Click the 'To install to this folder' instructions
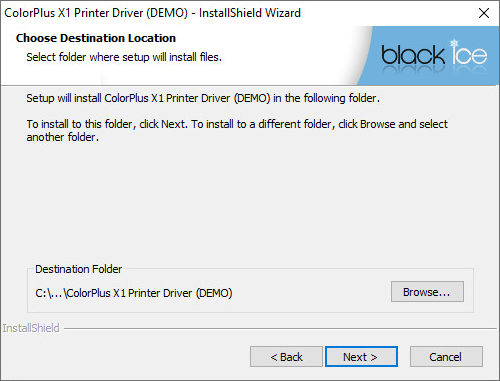The image size is (500, 381). point(237,130)
